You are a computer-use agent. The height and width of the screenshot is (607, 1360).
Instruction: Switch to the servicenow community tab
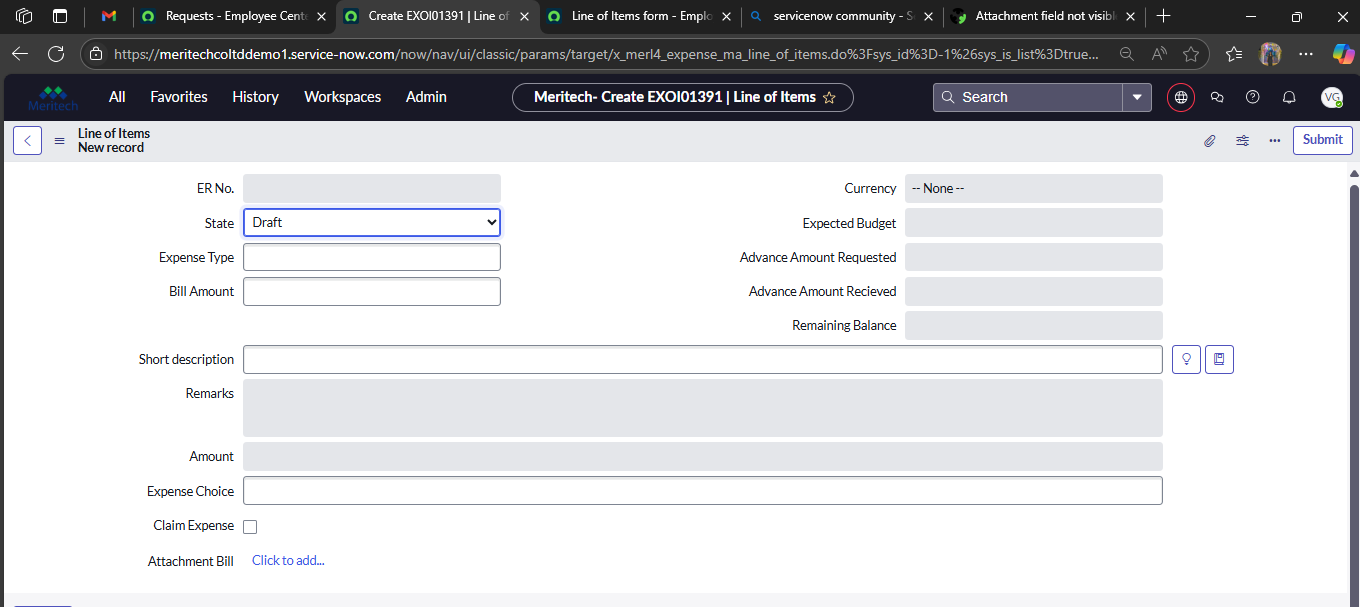tap(842, 16)
